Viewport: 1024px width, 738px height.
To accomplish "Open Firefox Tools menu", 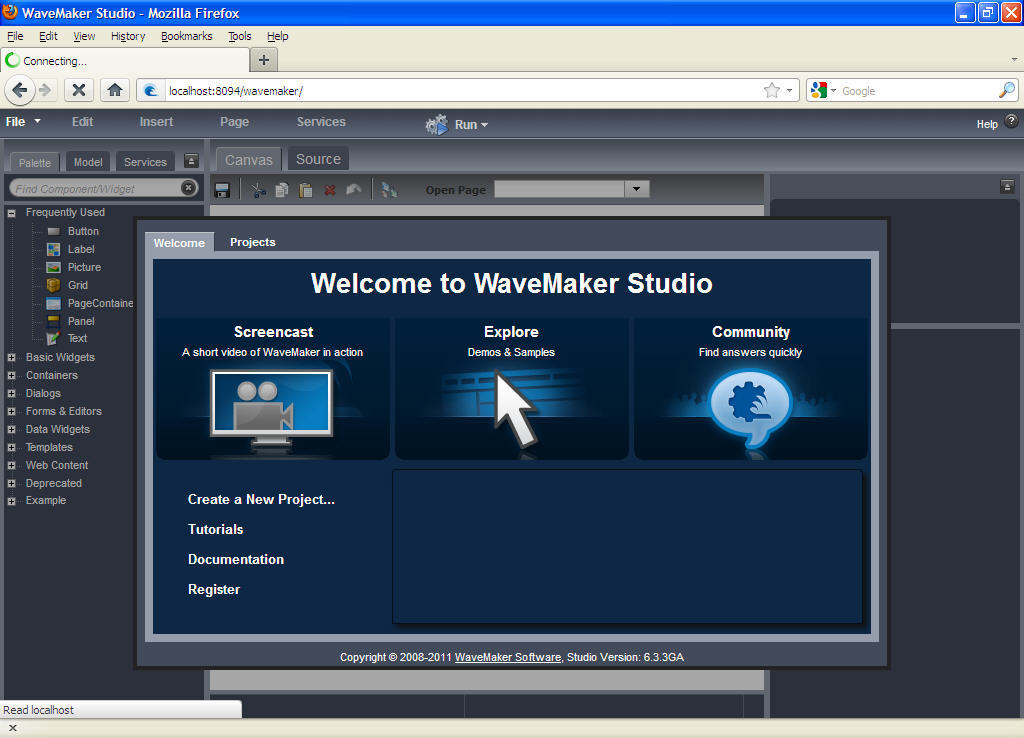I will (x=239, y=36).
